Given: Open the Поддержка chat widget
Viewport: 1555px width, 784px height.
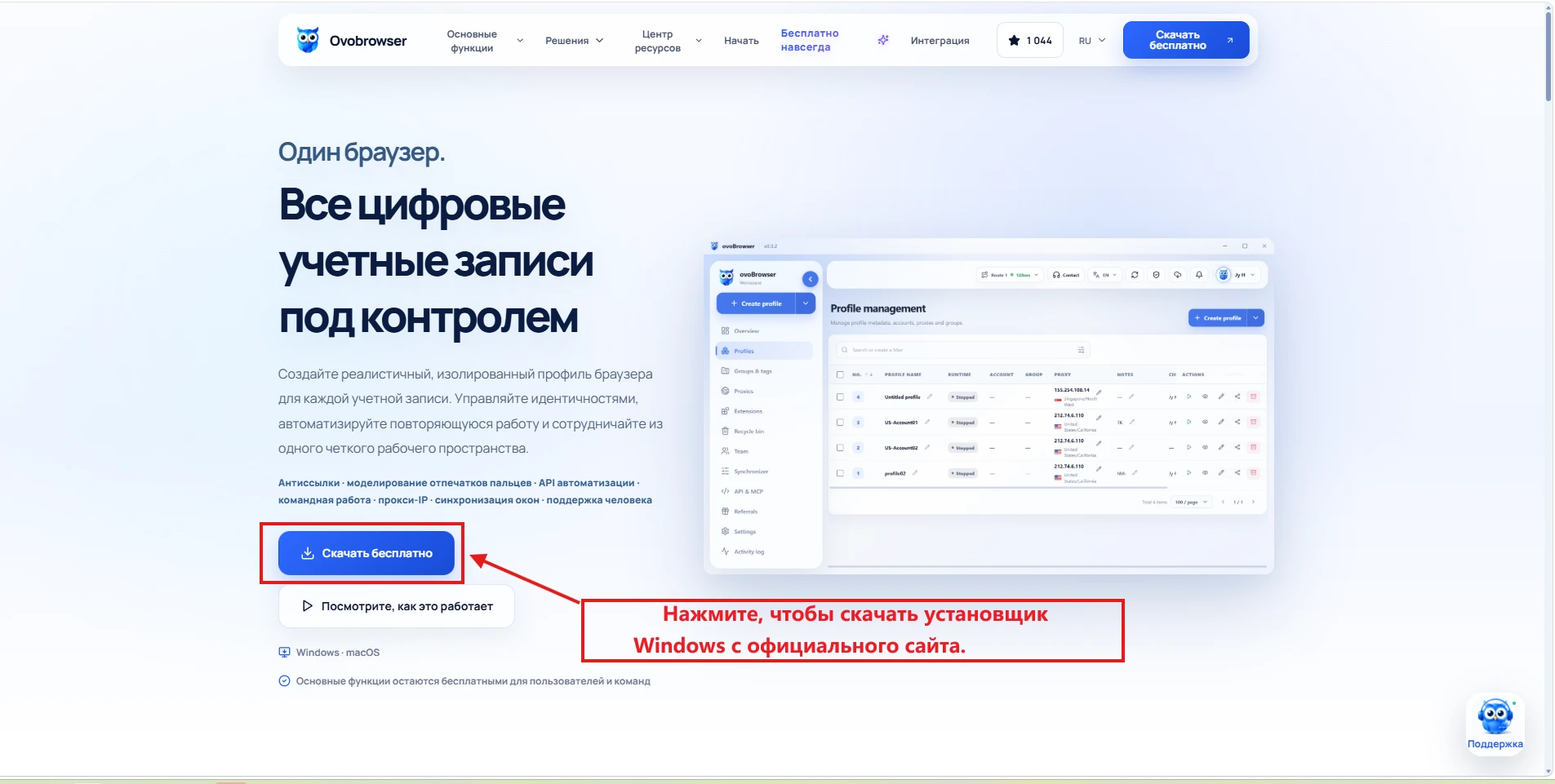Looking at the screenshot, I should (x=1495, y=724).
